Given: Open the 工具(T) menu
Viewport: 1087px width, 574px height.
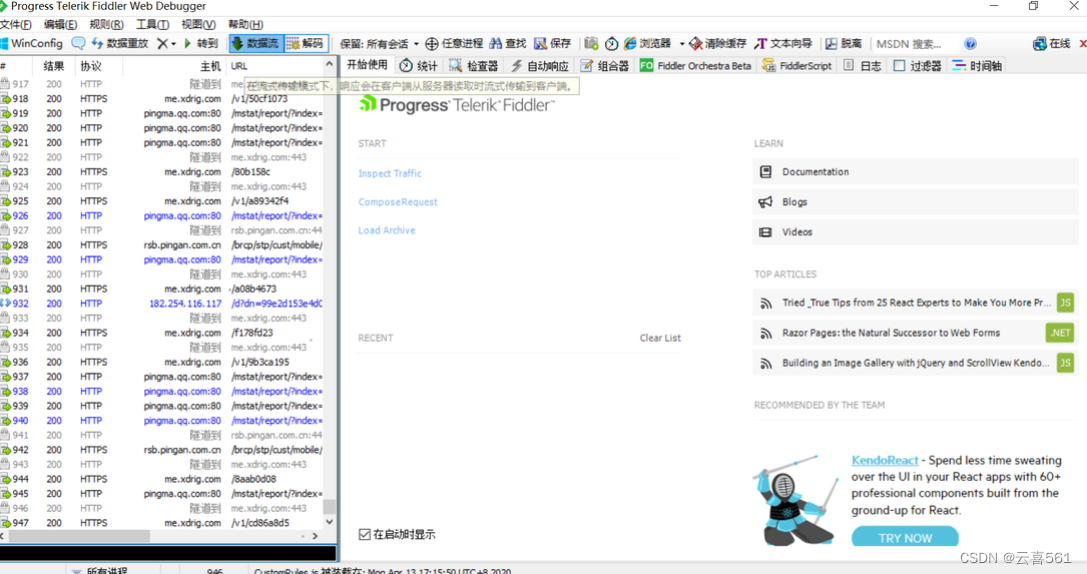Looking at the screenshot, I should [153, 24].
